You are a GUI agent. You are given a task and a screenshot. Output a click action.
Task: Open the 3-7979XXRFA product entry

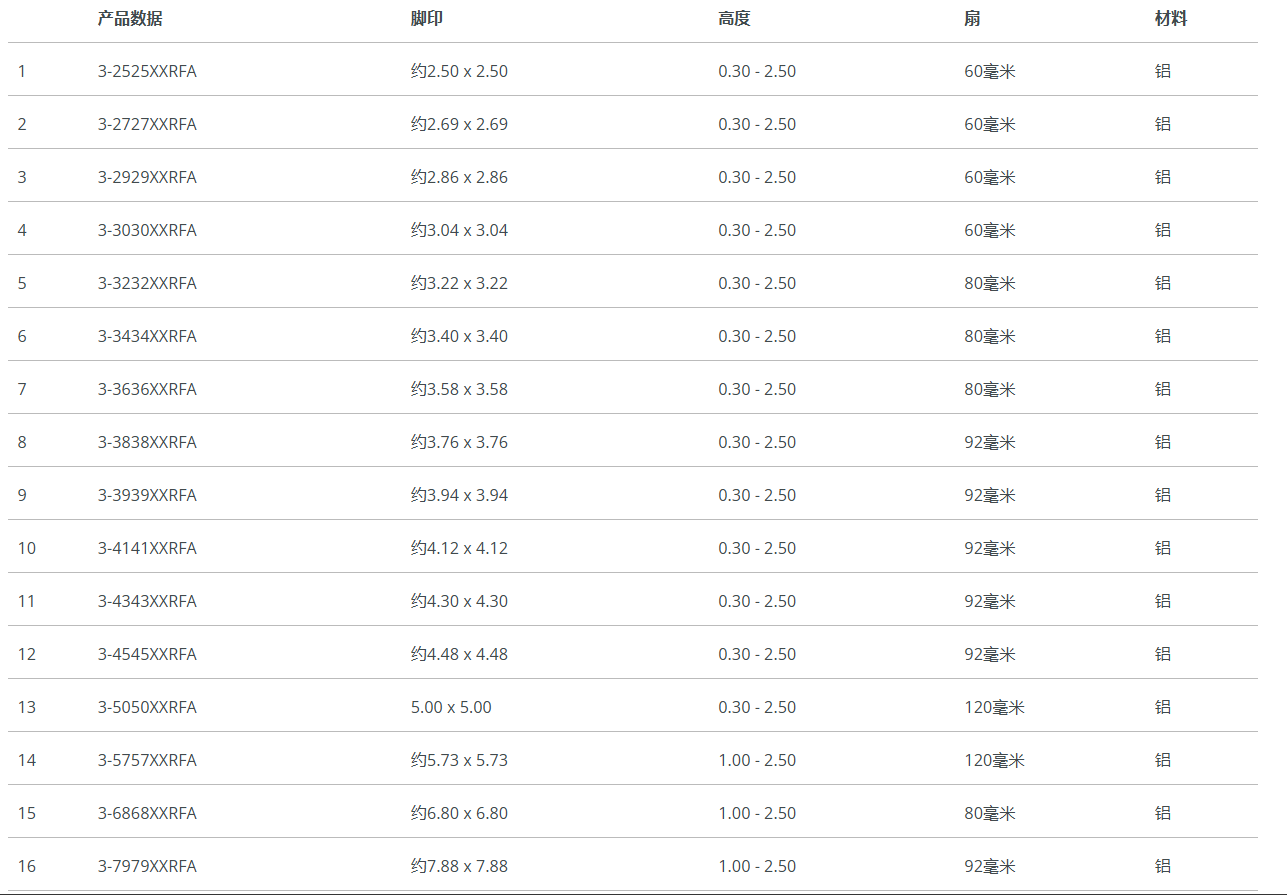click(147, 866)
